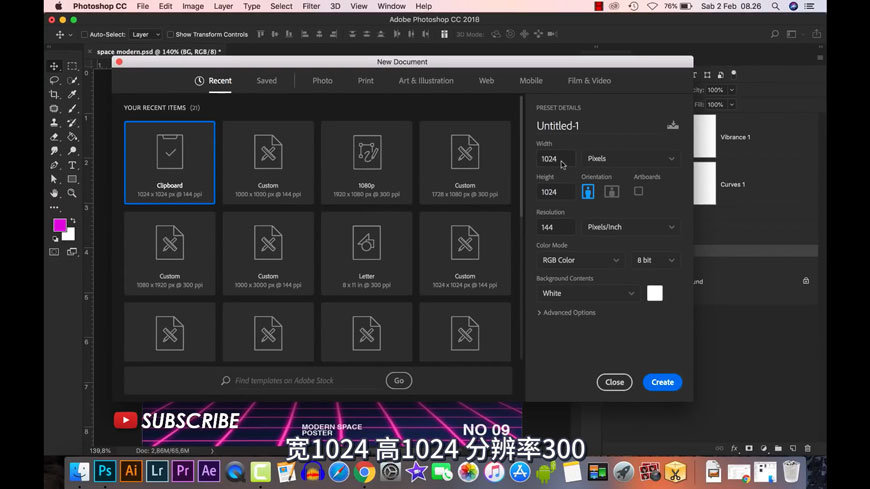Select the Pen tool

54,165
